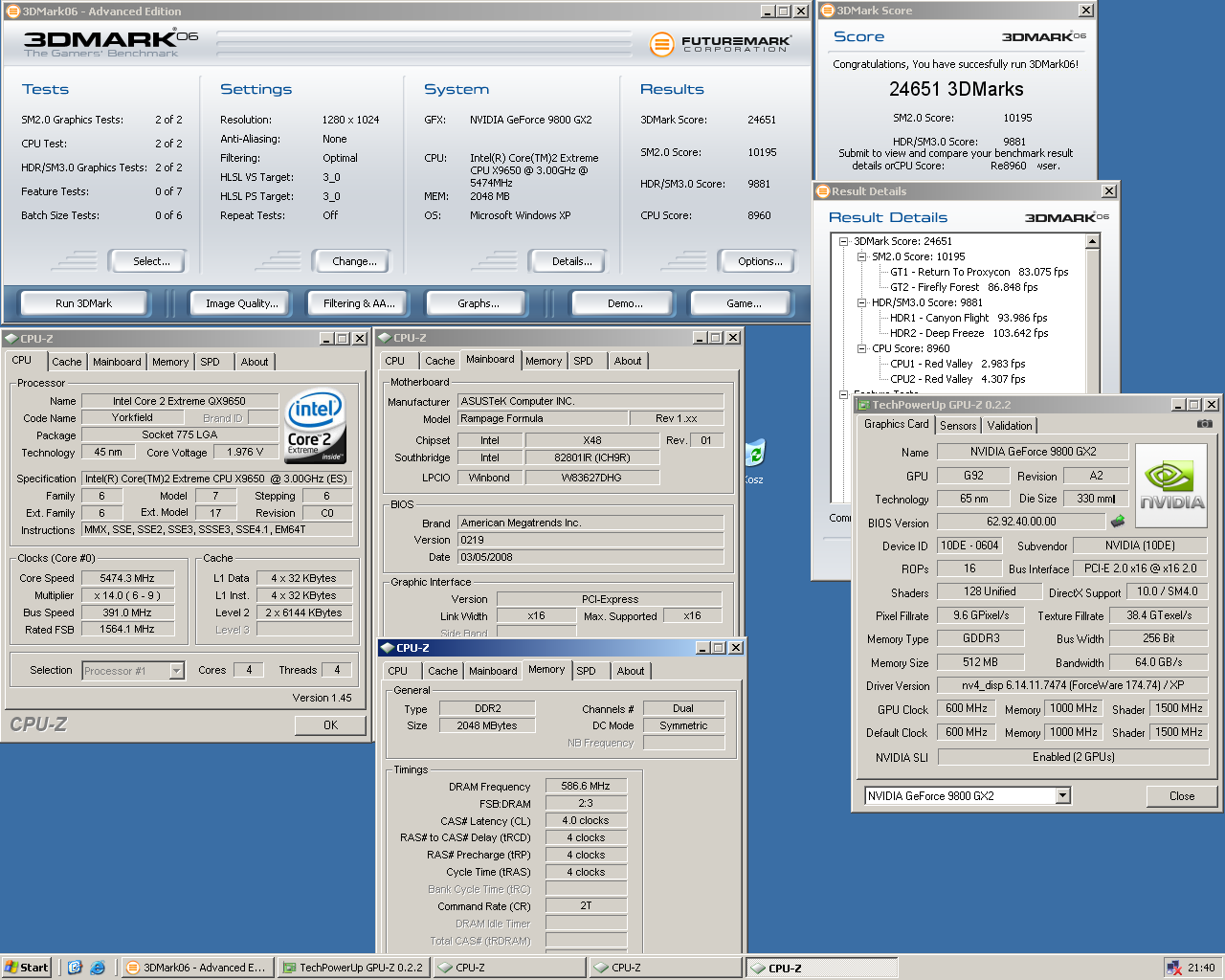Open the Sensors tab in GPU-Z
This screenshot has height=980, width=1225.
(958, 426)
